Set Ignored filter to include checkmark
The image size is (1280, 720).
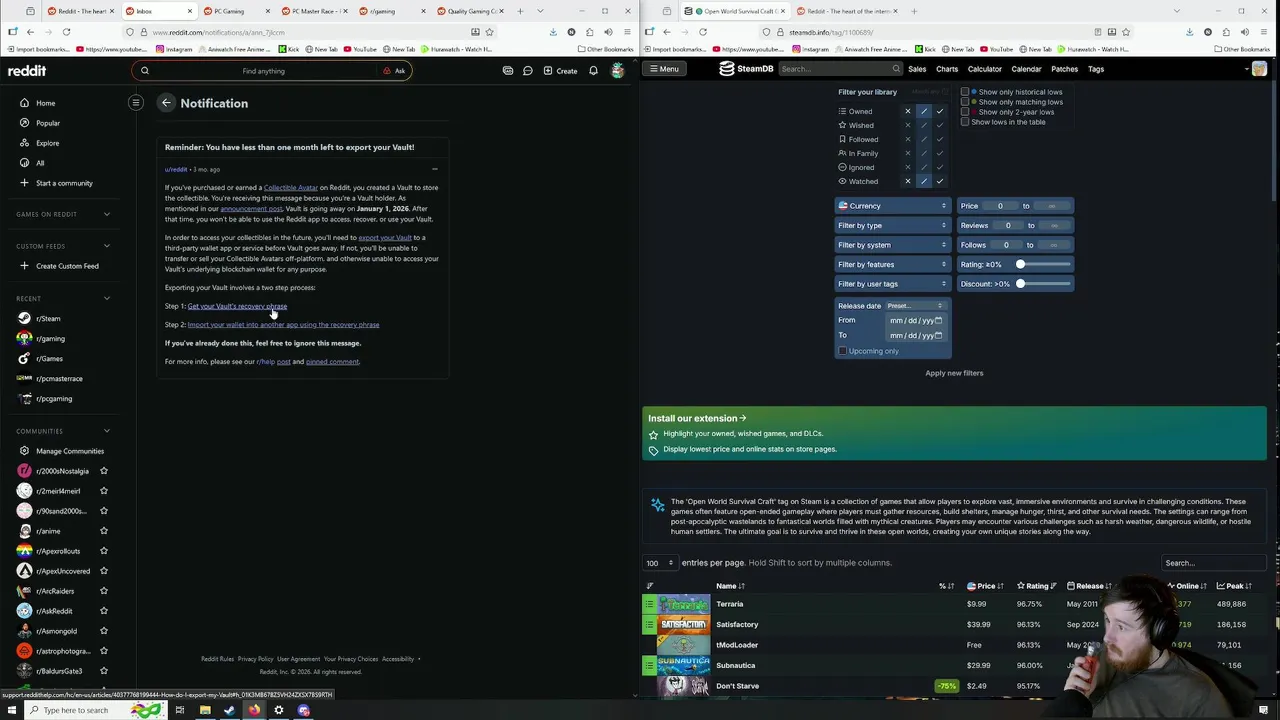940,167
